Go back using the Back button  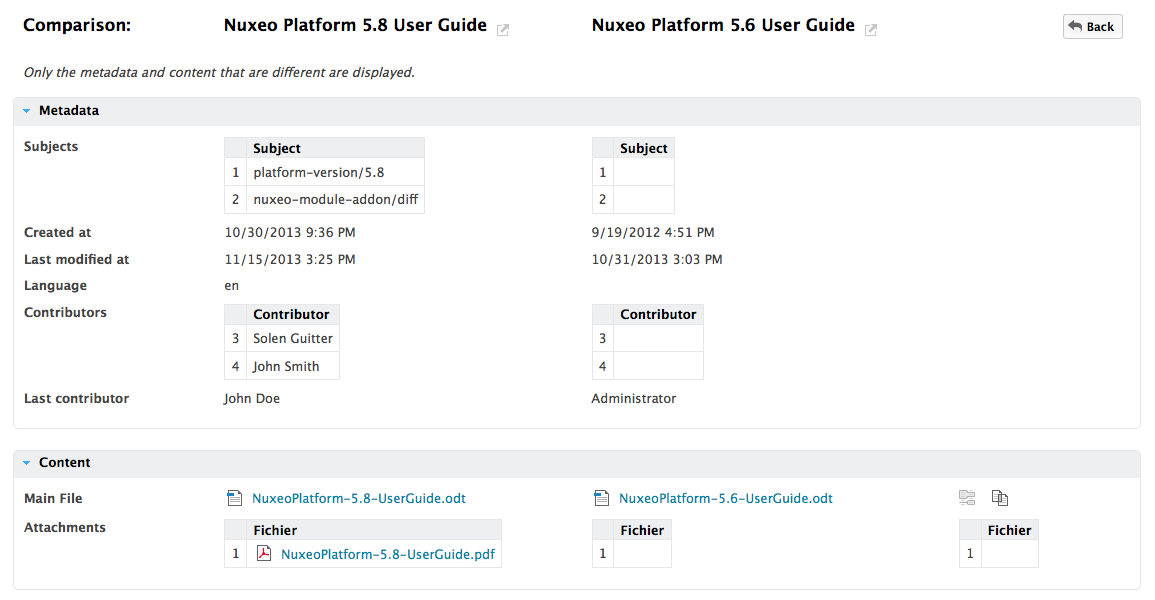[x=1092, y=27]
